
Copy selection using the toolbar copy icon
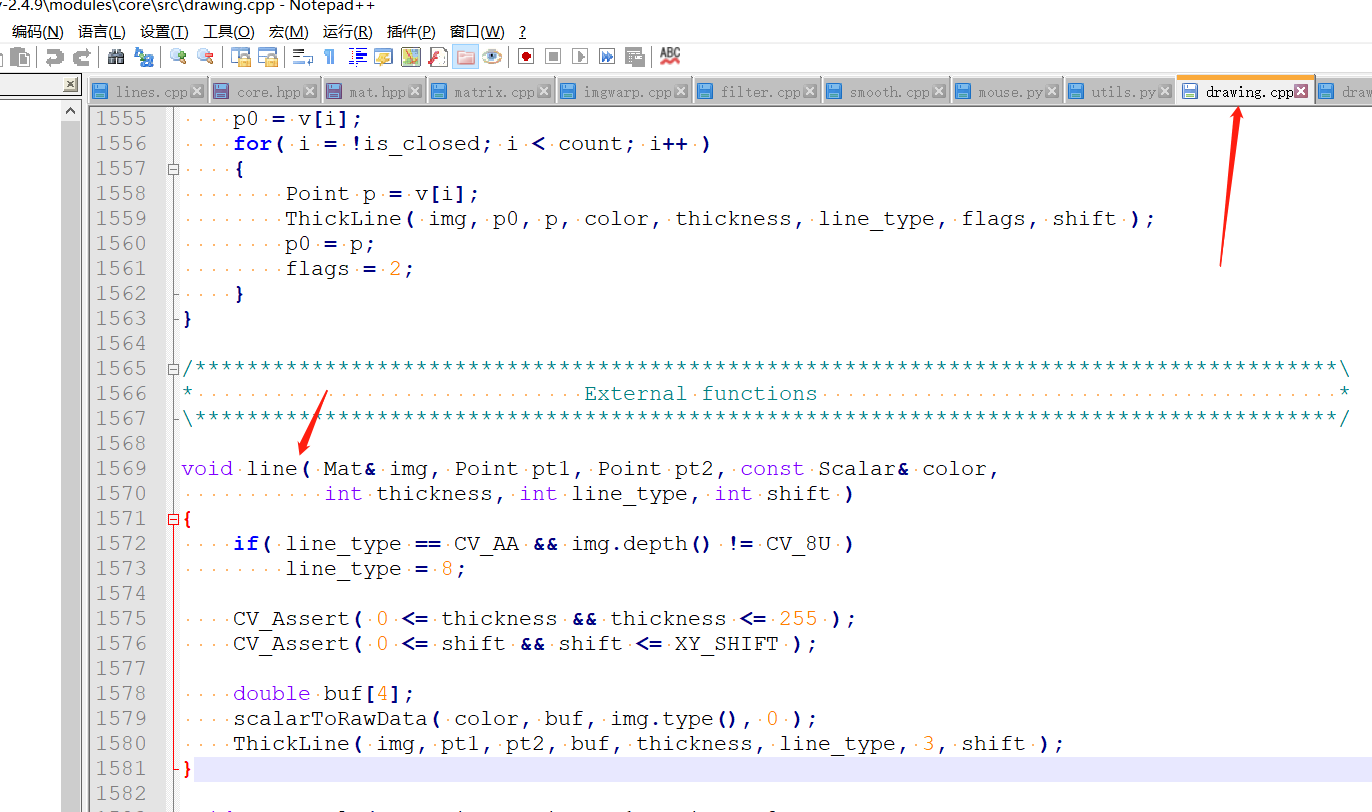[20, 57]
